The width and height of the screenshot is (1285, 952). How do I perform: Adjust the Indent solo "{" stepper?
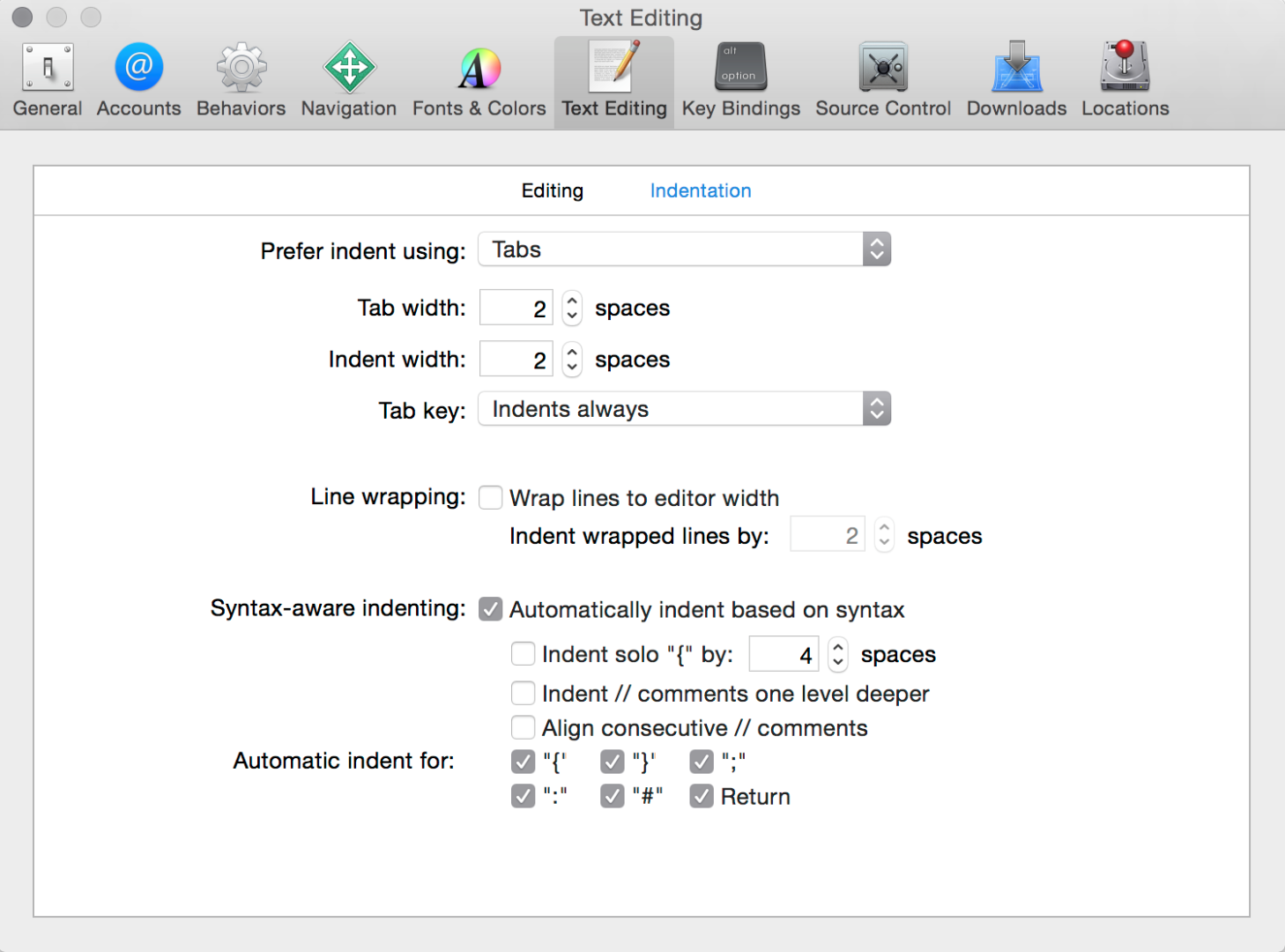pyautogui.click(x=838, y=655)
